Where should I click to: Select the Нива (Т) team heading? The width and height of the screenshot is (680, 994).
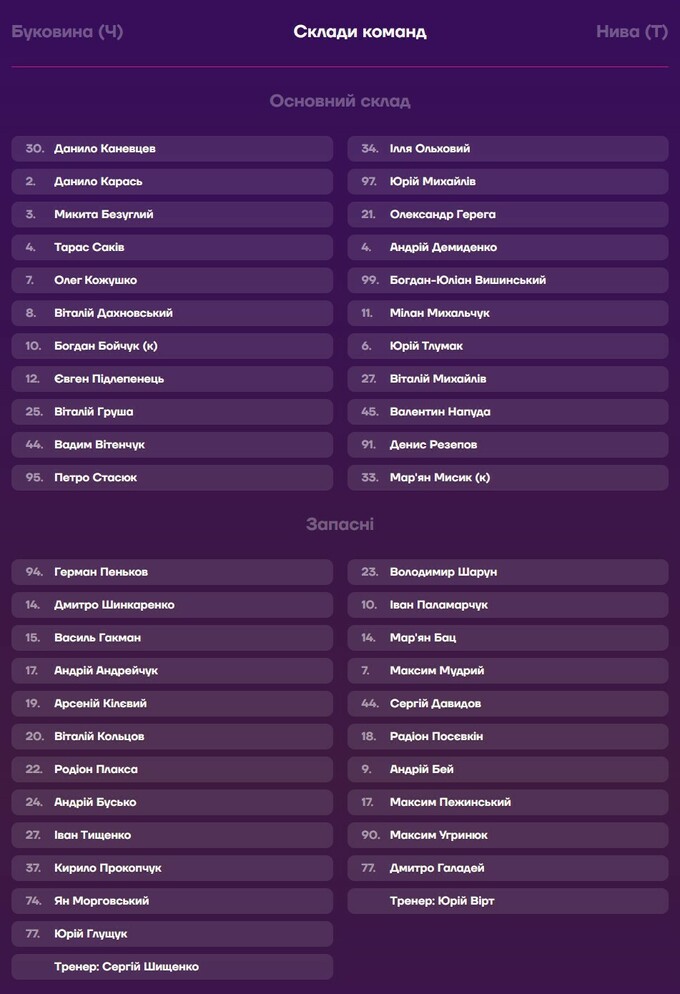coord(631,32)
